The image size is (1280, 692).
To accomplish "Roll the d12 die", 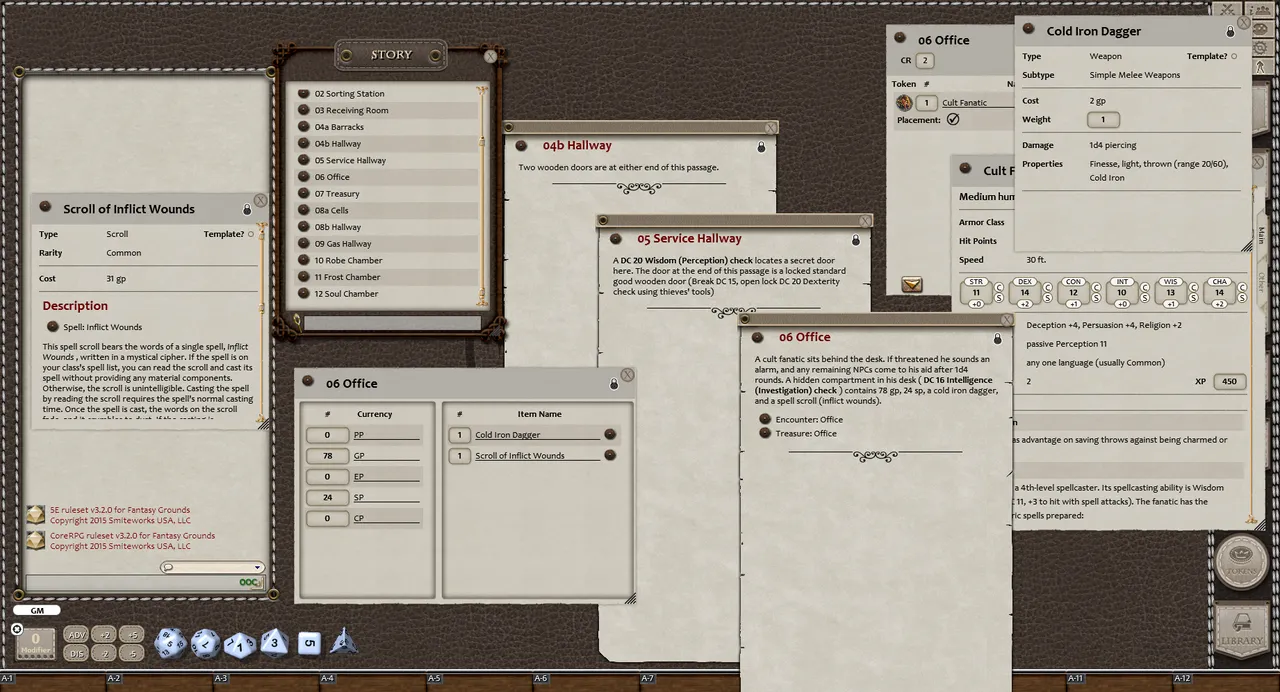I will [205, 643].
